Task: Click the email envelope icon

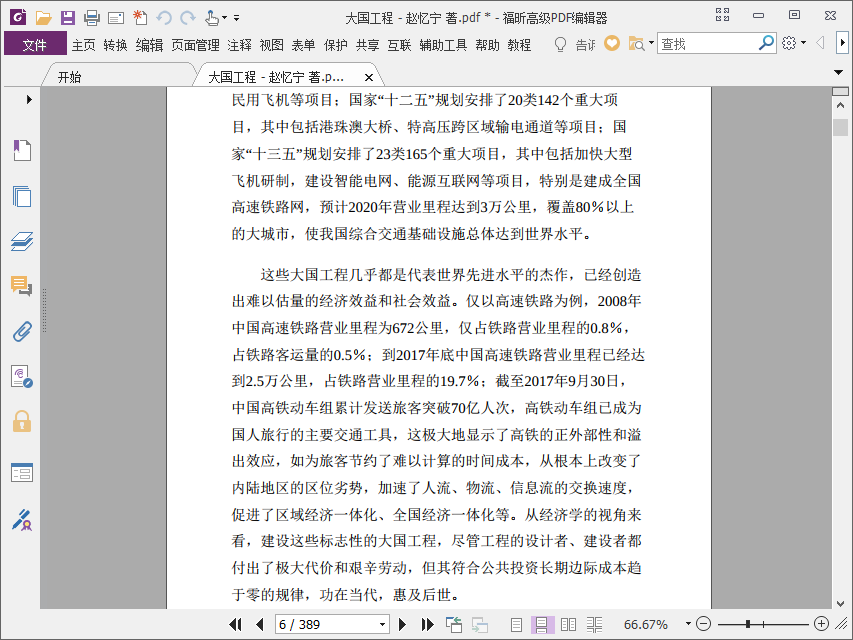Action: [x=116, y=19]
